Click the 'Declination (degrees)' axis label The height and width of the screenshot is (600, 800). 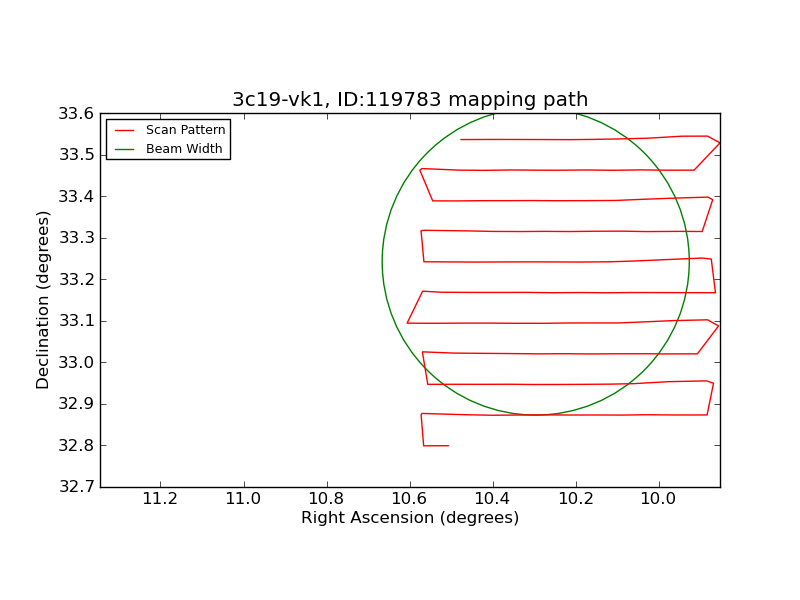(x=42, y=301)
